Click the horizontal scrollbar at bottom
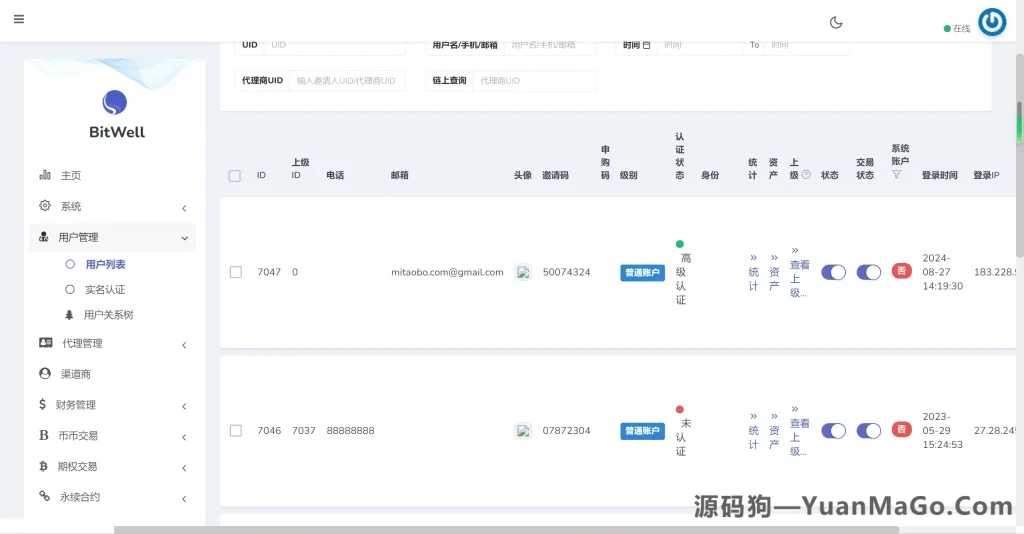Image resolution: width=1024 pixels, height=534 pixels. pyautogui.click(x=506, y=529)
